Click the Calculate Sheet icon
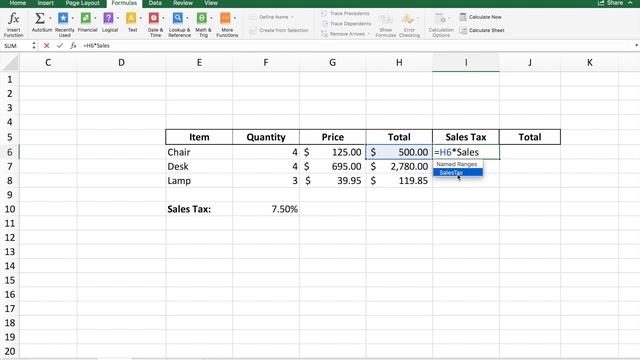This screenshot has height=360, width=640. point(463,30)
